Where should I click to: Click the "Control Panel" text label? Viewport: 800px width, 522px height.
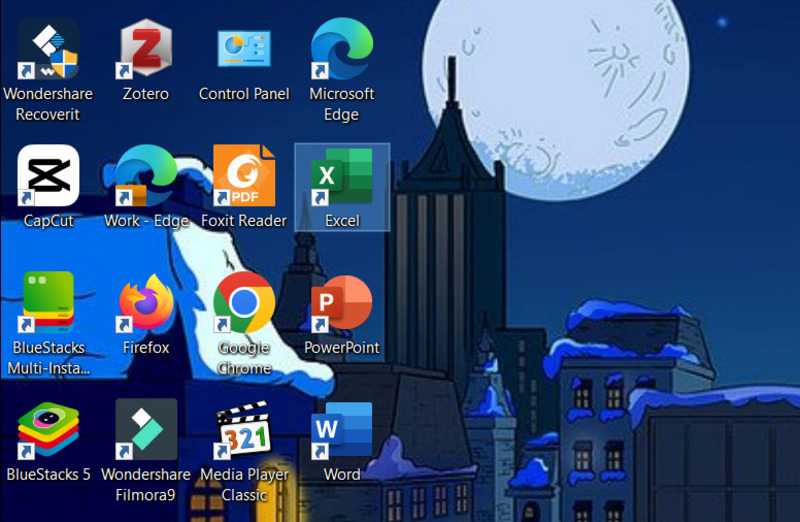coord(244,94)
